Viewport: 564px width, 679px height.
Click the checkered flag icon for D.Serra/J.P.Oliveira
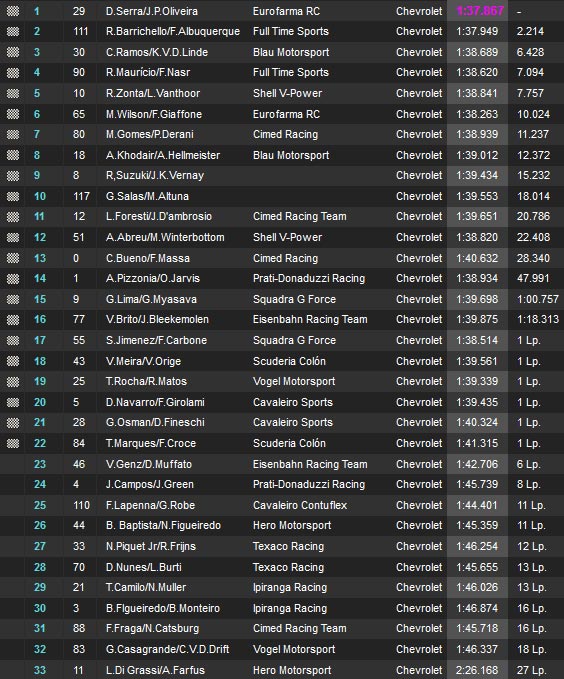13,11
